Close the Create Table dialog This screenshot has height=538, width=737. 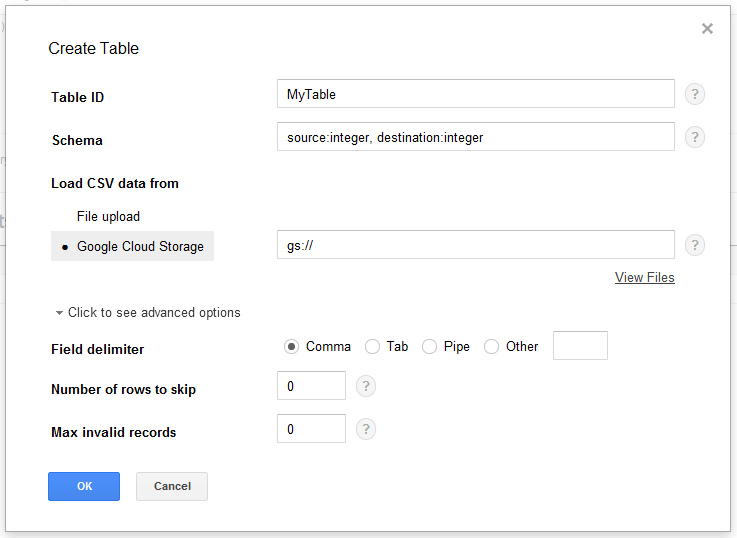(707, 29)
